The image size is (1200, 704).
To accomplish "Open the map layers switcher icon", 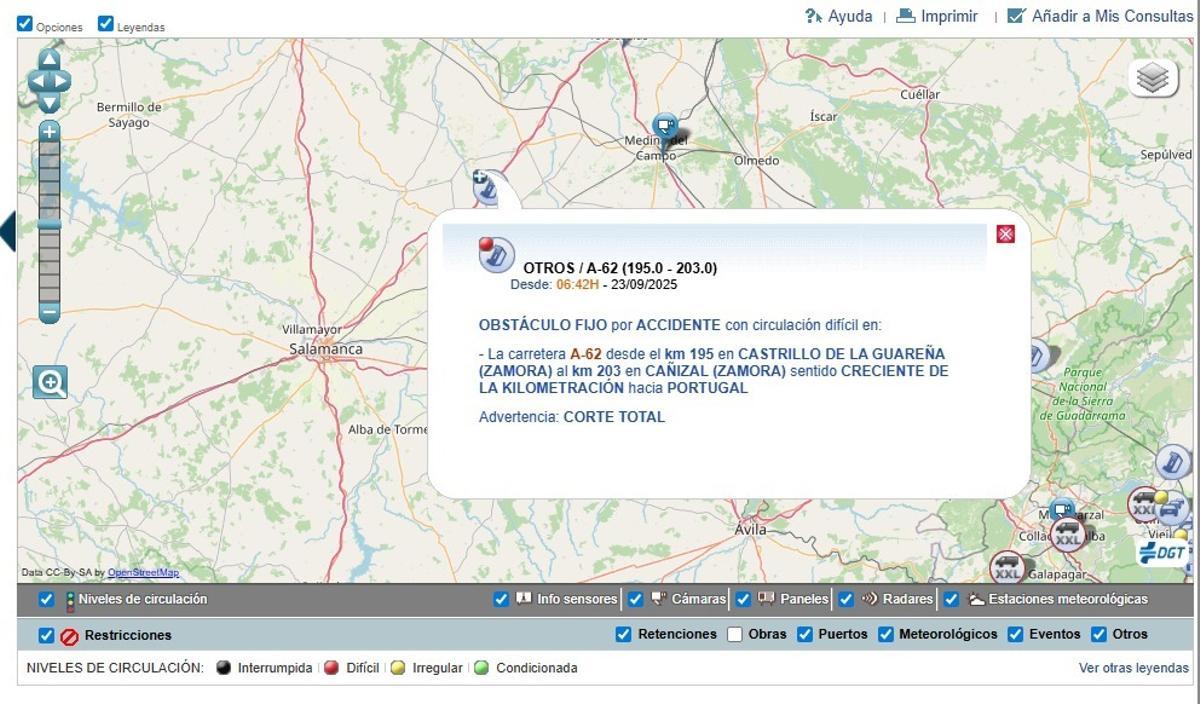I will [1152, 79].
